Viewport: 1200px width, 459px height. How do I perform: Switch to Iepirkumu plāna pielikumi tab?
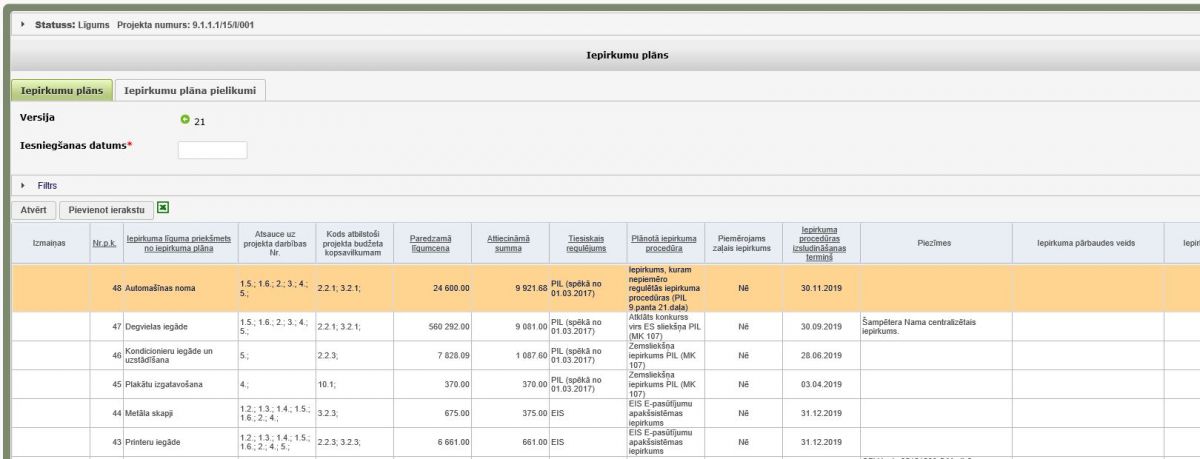coord(189,91)
